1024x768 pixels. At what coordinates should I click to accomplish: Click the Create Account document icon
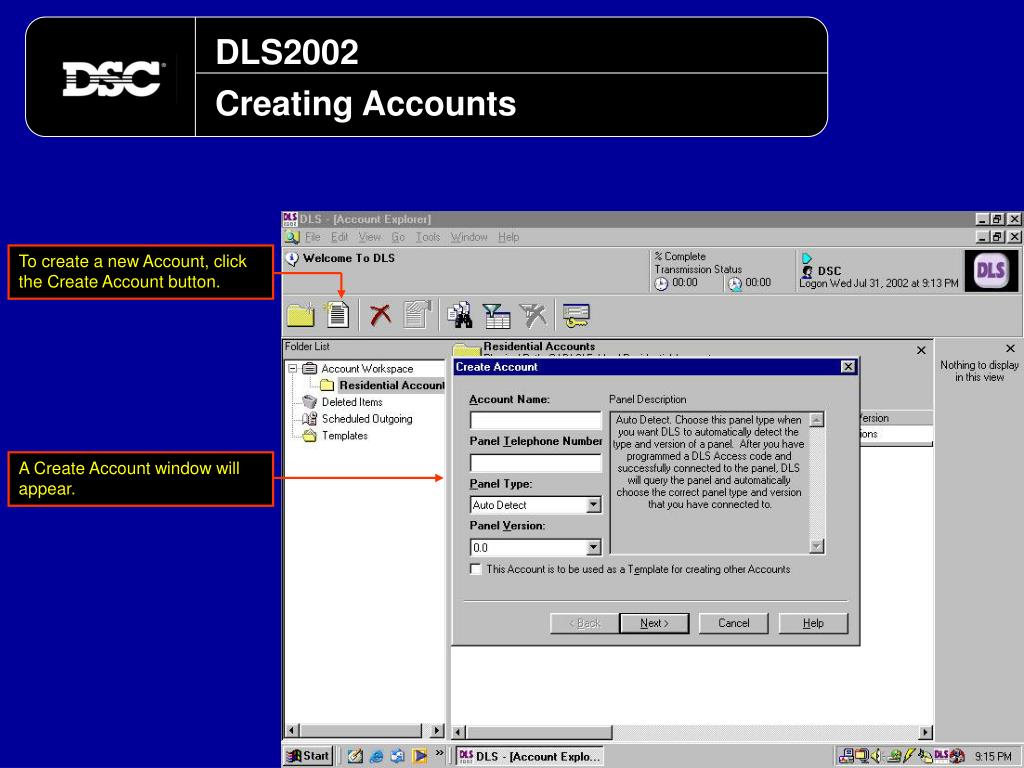pyautogui.click(x=338, y=314)
